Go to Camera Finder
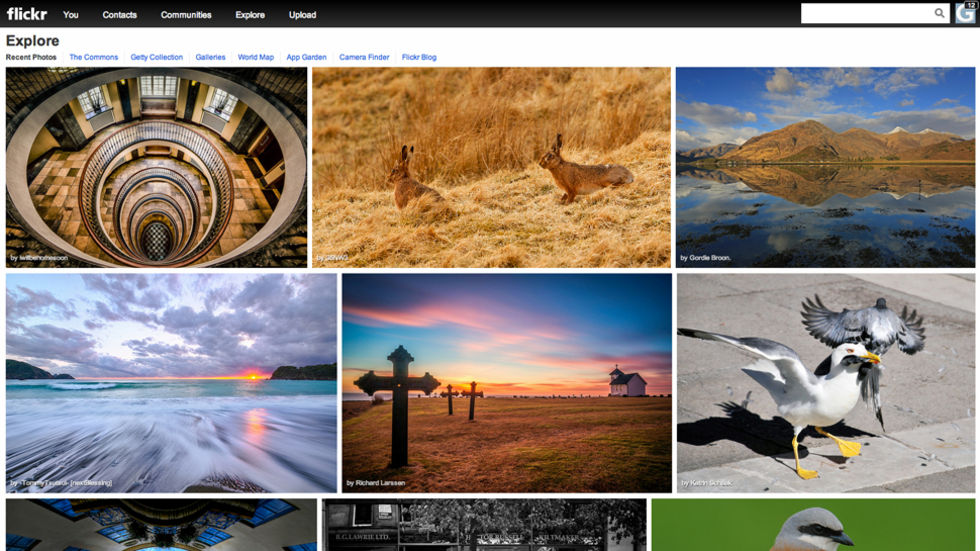The height and width of the screenshot is (551, 980). (x=364, y=57)
